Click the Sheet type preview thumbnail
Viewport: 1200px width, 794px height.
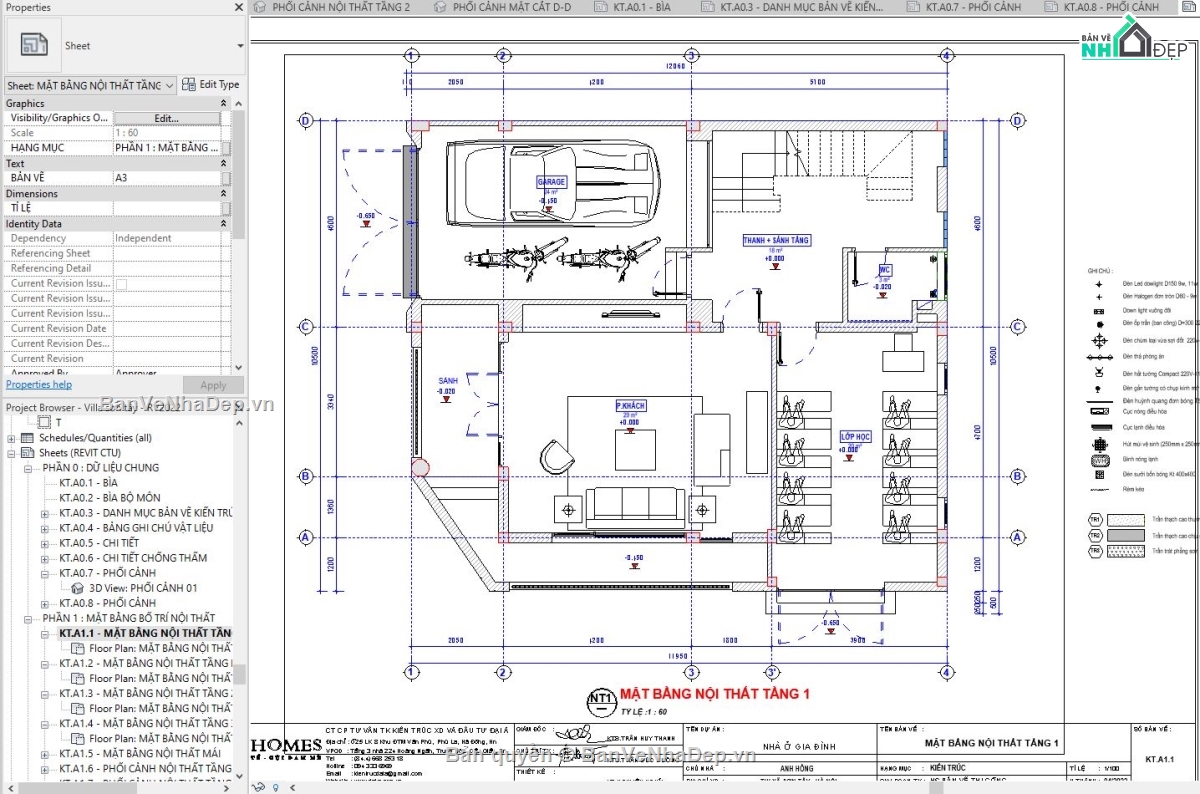click(34, 46)
